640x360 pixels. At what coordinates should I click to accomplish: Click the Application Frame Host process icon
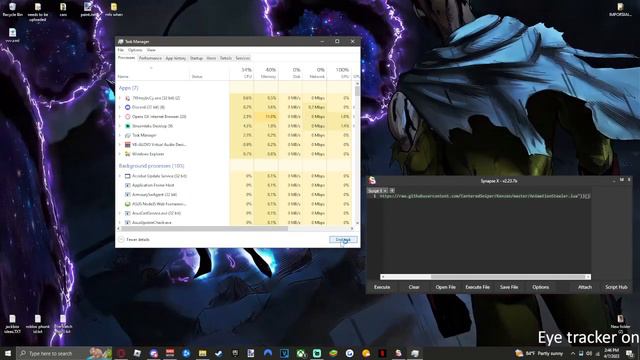(127, 185)
